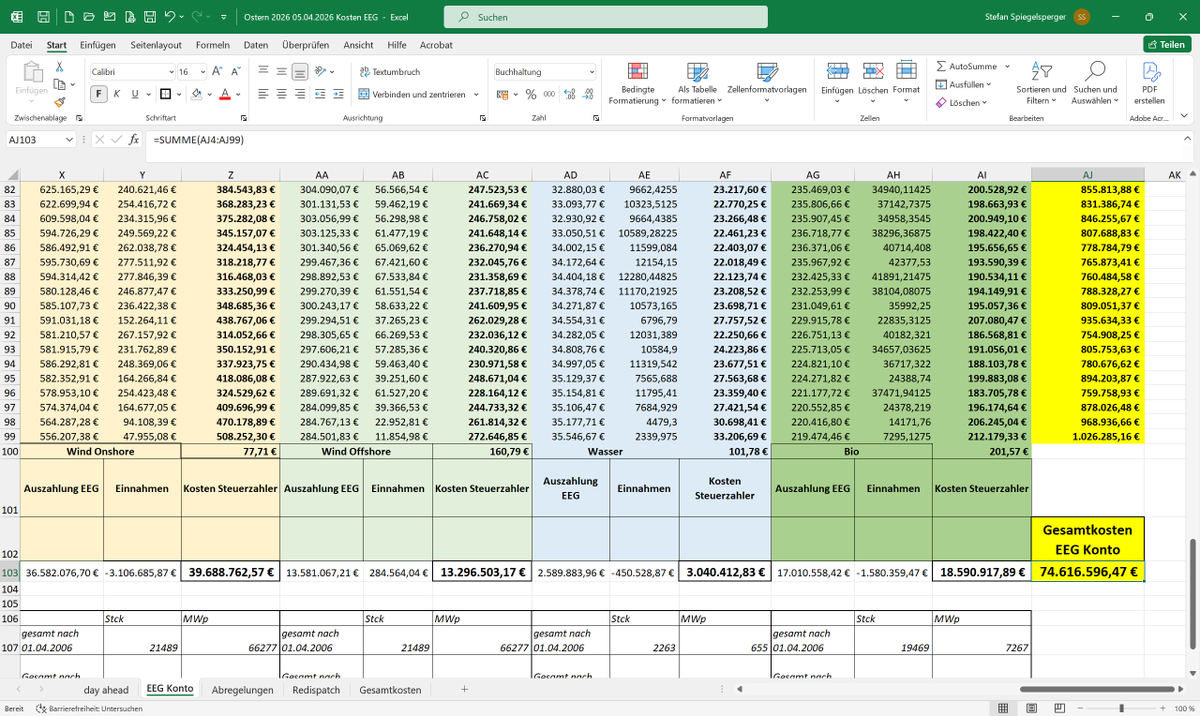Screen dimensions: 1200x716
Task: Align cell content to bottom
Action: [301, 72]
